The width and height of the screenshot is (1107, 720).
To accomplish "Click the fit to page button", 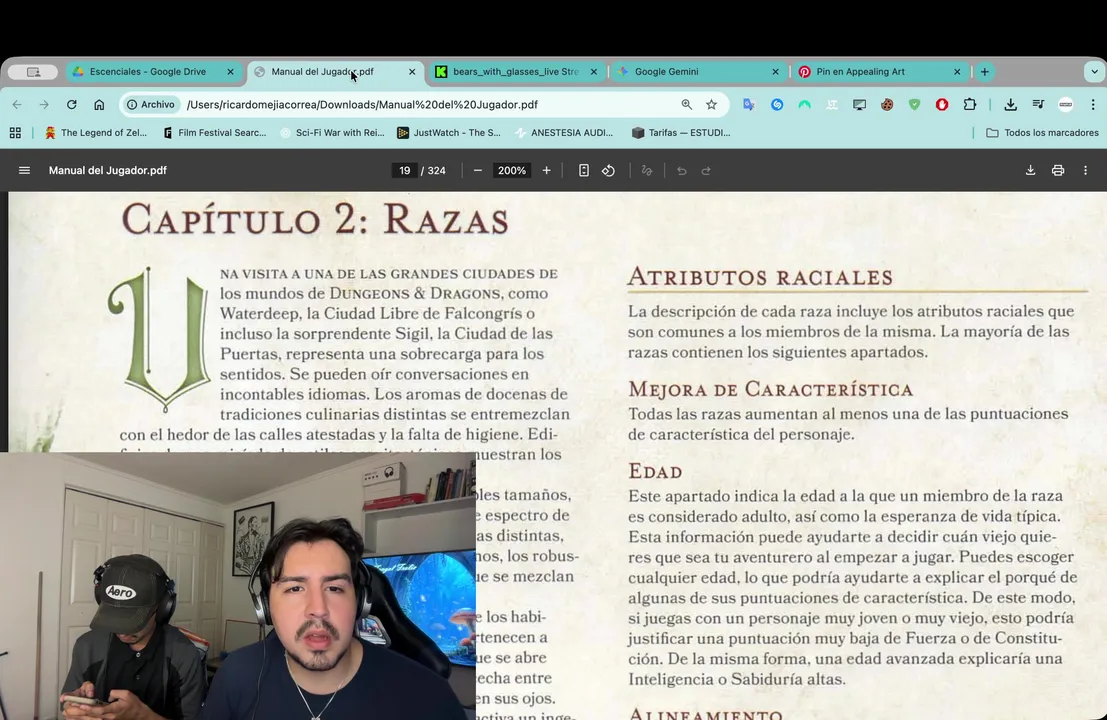I will point(583,170).
